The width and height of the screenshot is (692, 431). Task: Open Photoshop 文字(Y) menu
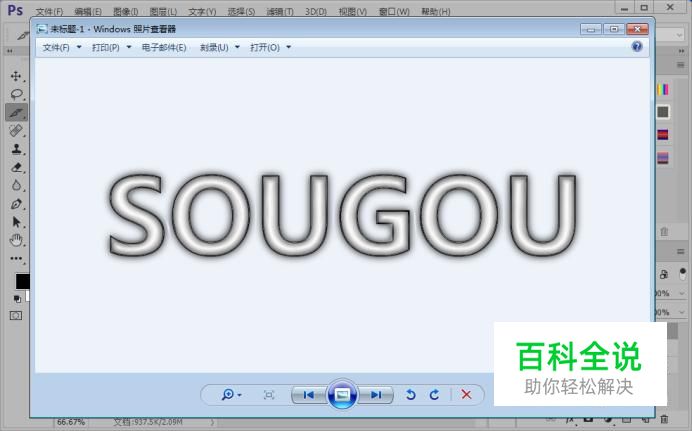click(202, 11)
